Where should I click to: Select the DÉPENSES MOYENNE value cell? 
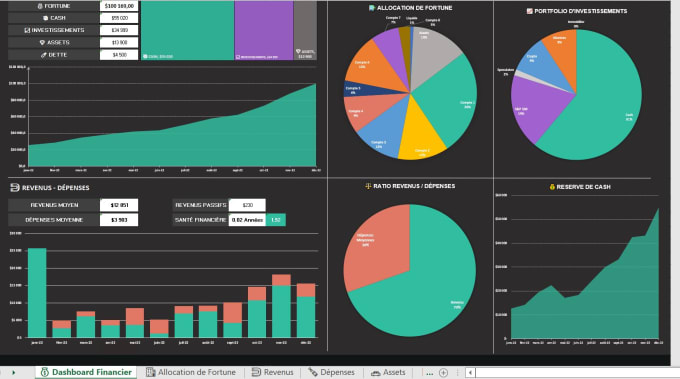pyautogui.click(x=119, y=220)
